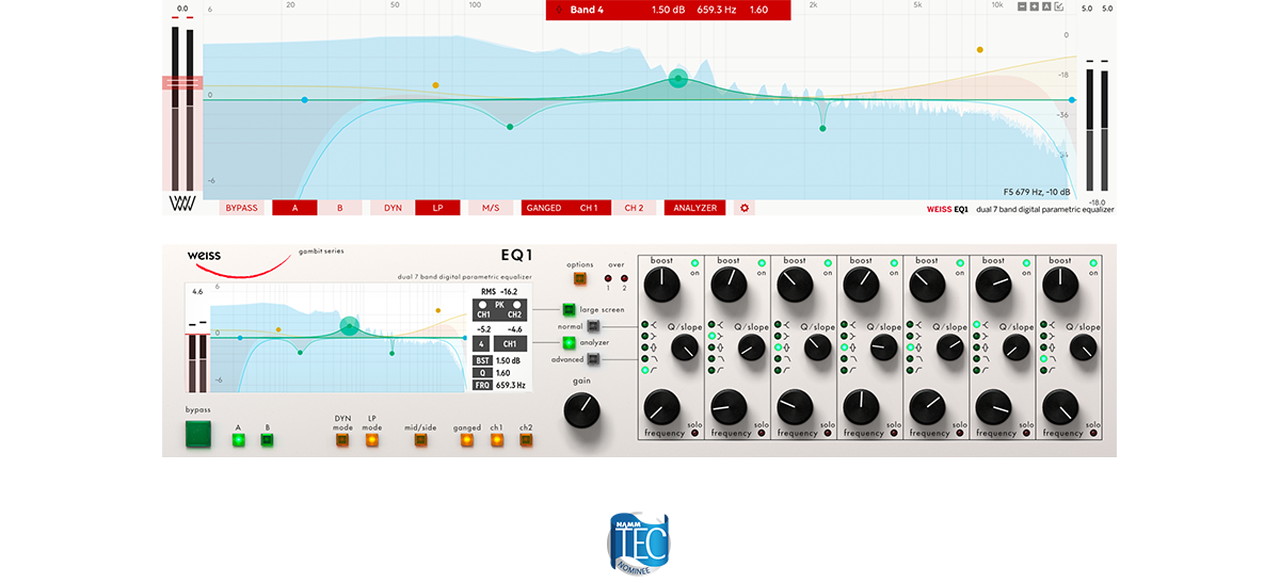Open the gear settings in the top strip
The width and height of the screenshot is (1280, 583).
pos(743,208)
